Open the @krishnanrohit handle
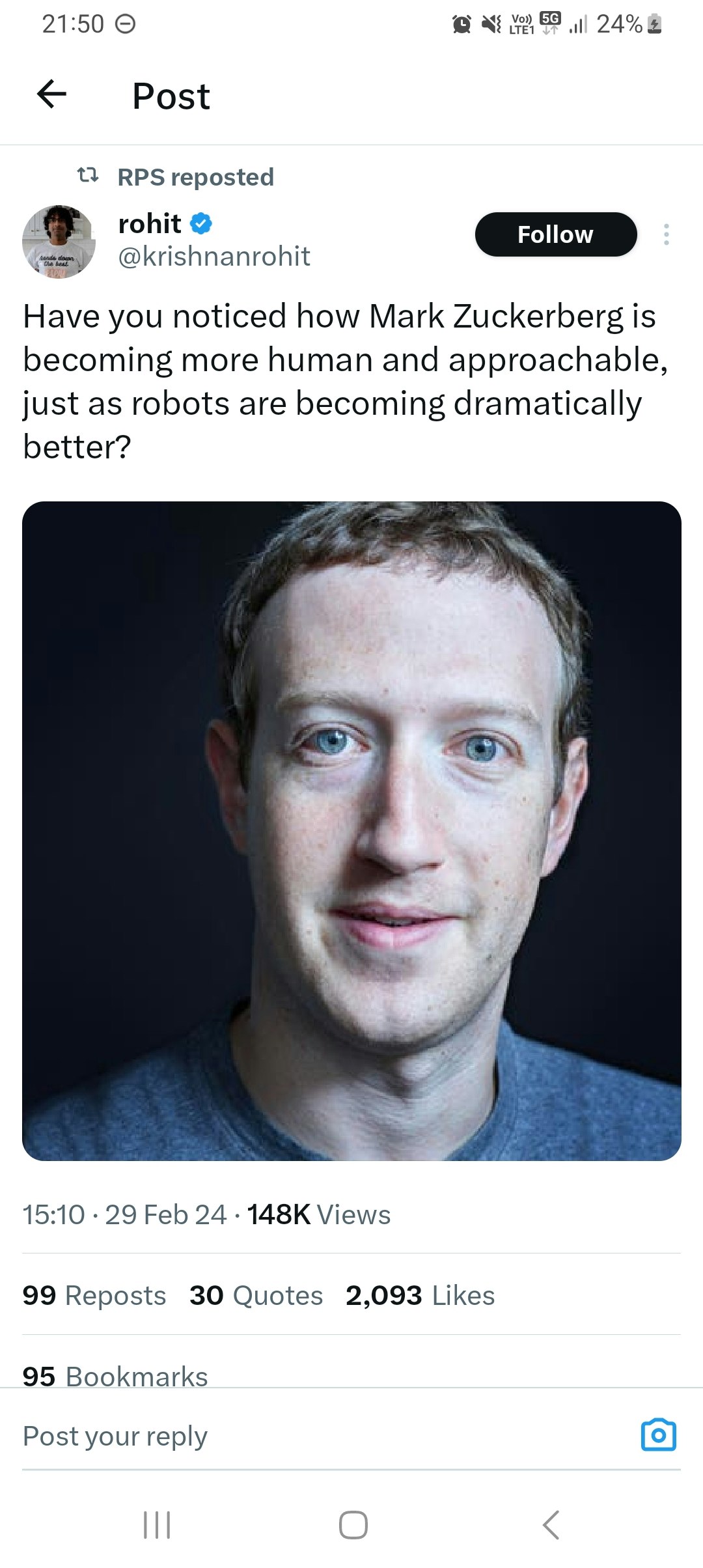This screenshot has height=1568, width=703. [214, 257]
